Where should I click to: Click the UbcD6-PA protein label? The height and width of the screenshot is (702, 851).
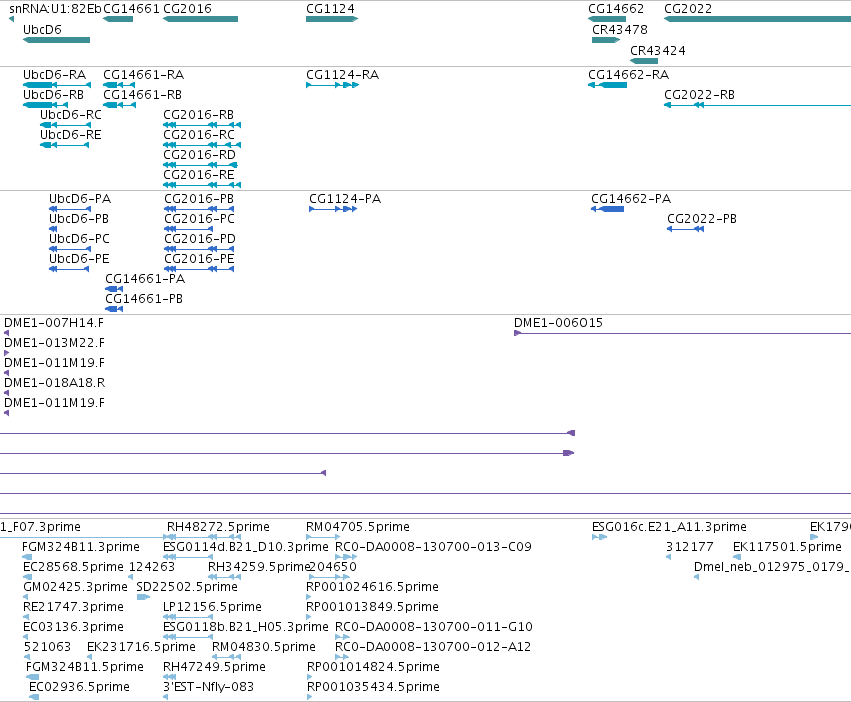tap(80, 199)
